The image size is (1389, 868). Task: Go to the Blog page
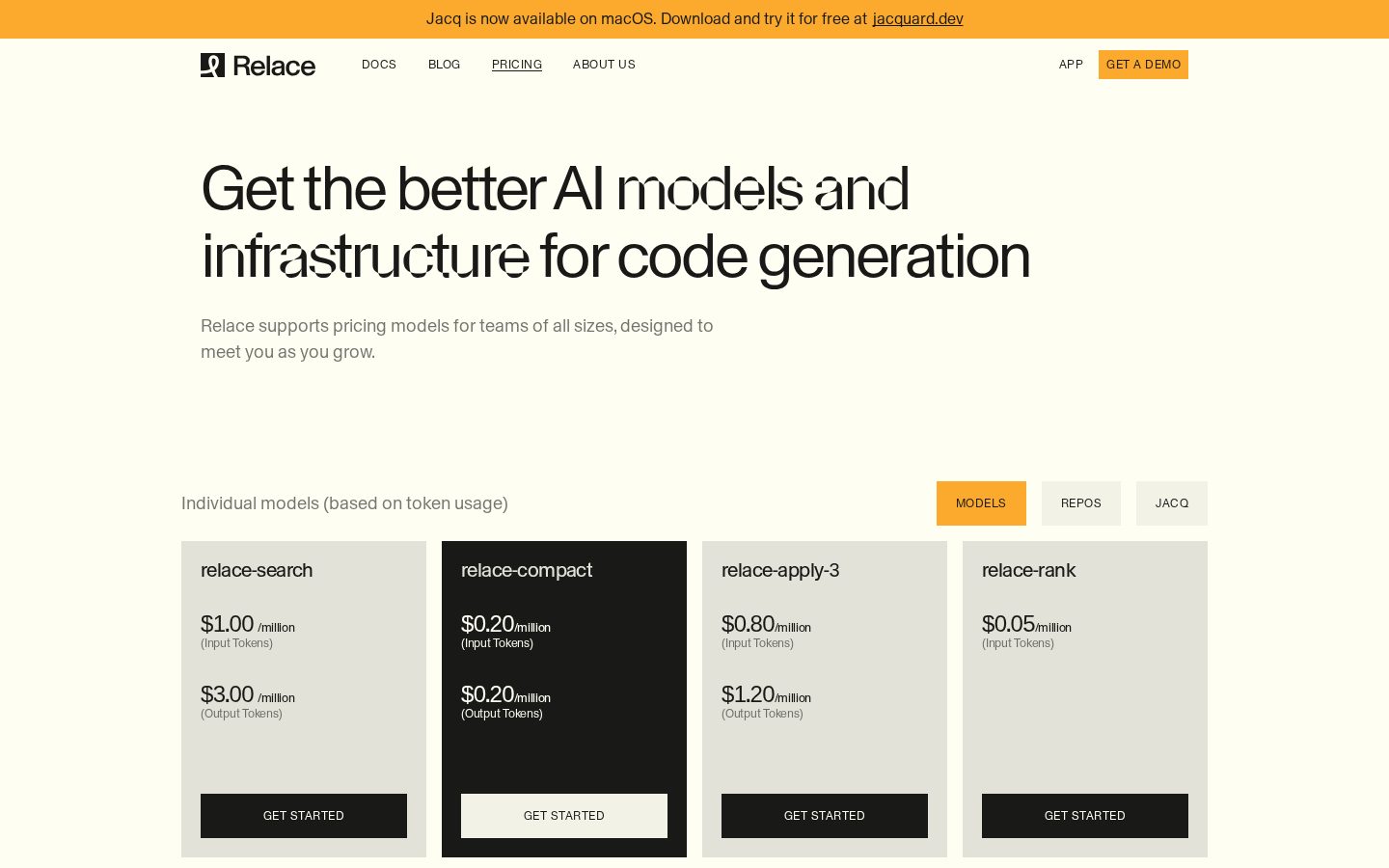point(445,65)
